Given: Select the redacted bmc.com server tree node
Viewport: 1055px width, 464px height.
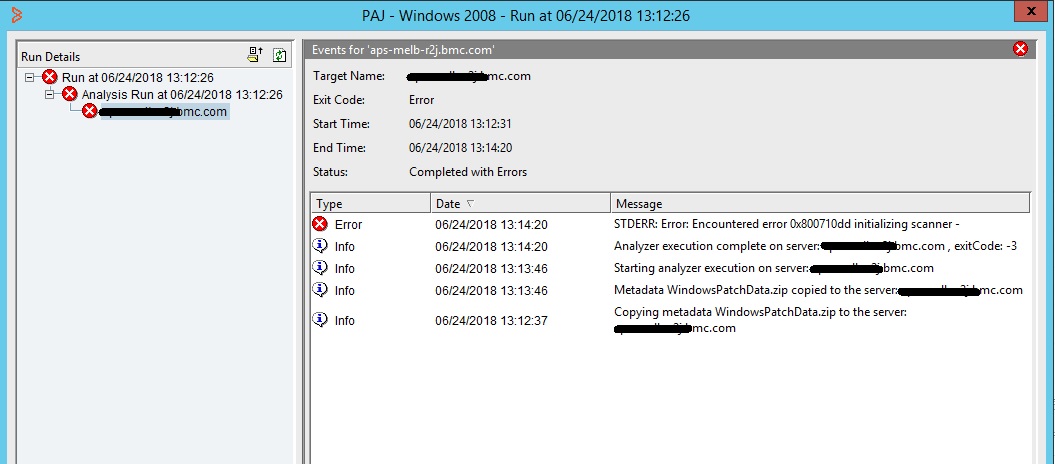Looking at the screenshot, I should [165, 112].
